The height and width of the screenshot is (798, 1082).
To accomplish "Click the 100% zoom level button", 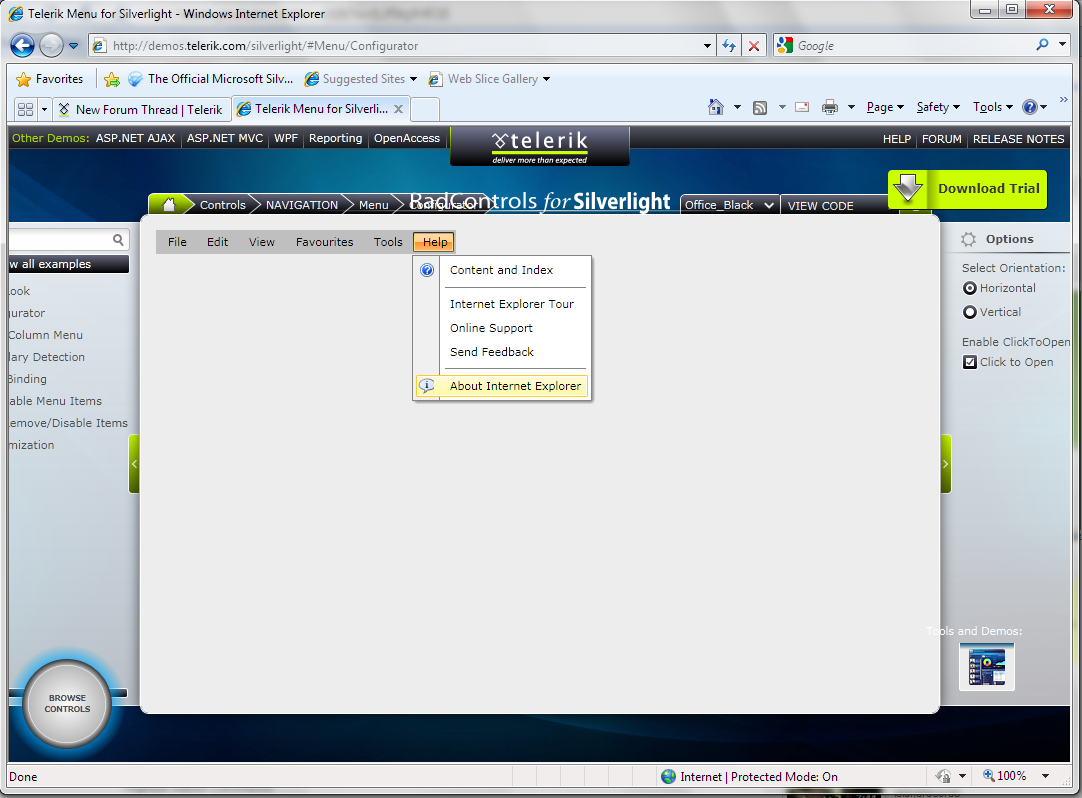I will (1005, 776).
